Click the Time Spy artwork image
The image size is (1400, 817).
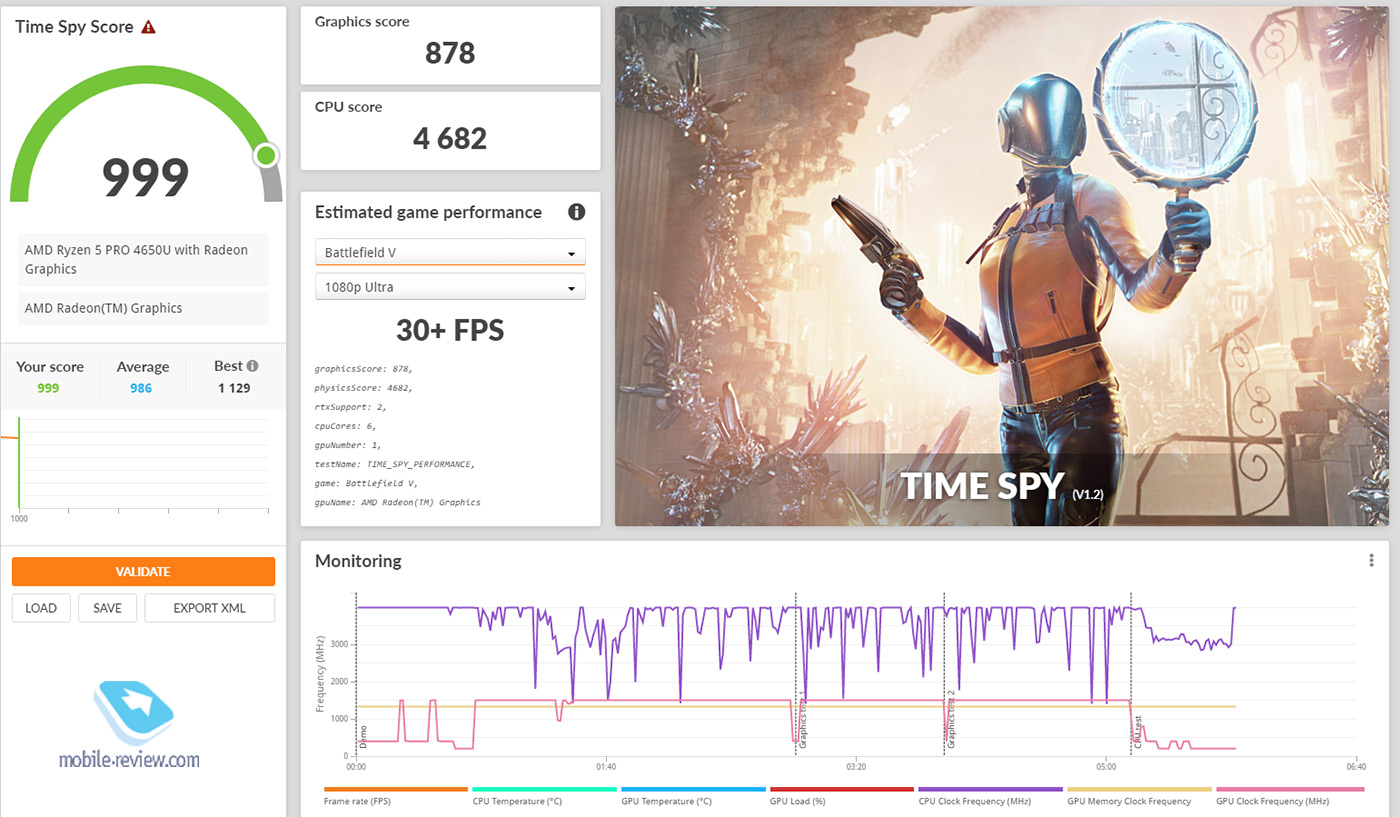(x=1002, y=266)
